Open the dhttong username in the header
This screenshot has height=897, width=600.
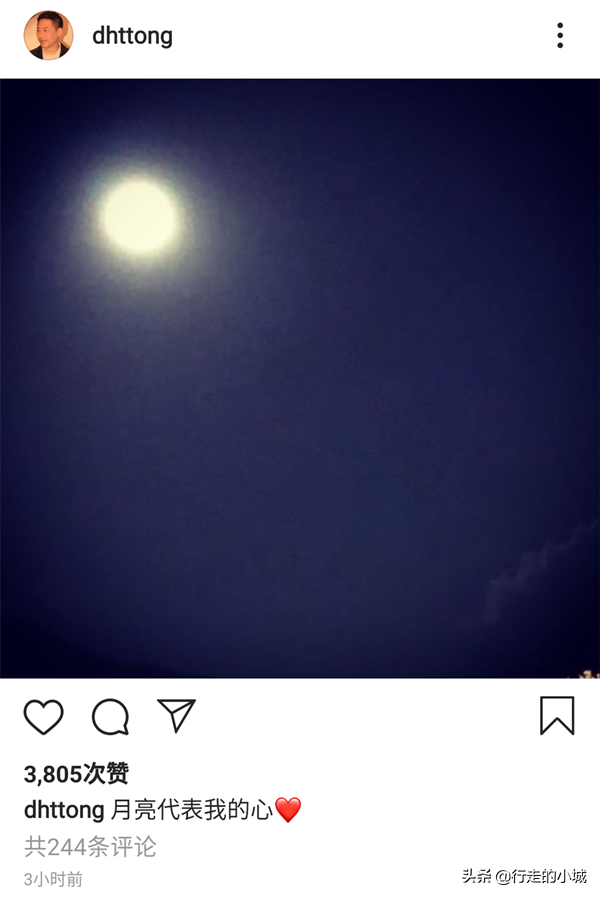point(132,36)
